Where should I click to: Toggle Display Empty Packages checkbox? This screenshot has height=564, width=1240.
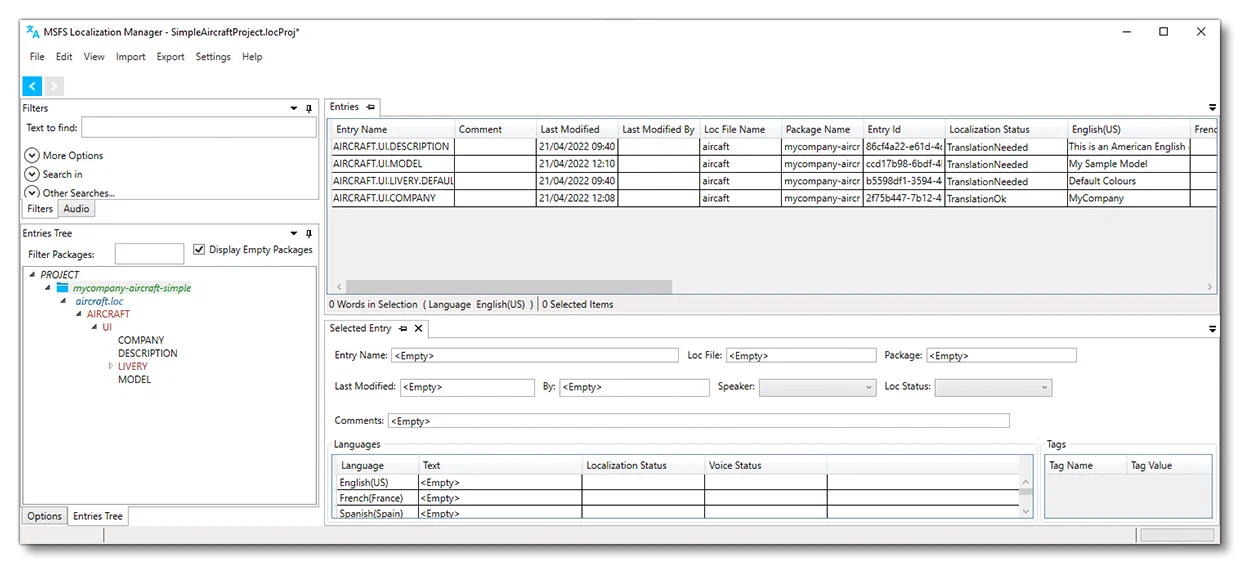click(199, 249)
